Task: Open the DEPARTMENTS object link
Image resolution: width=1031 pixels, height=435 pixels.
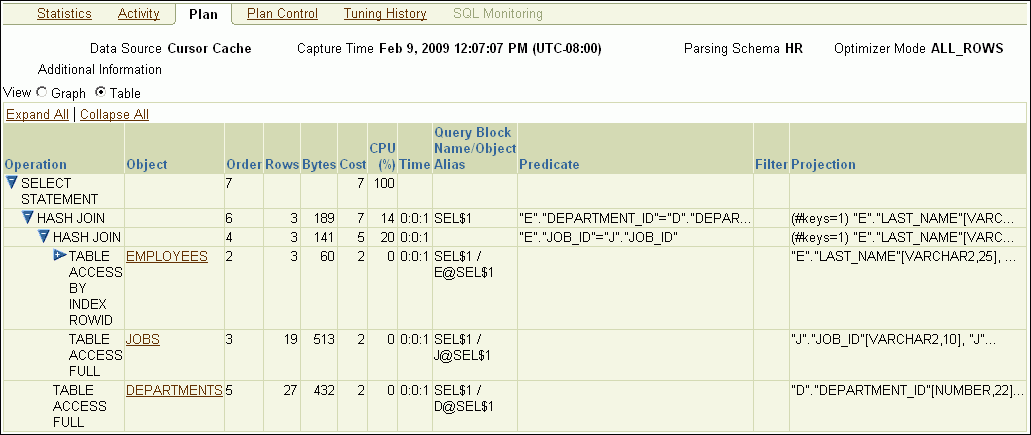Action: pos(174,389)
